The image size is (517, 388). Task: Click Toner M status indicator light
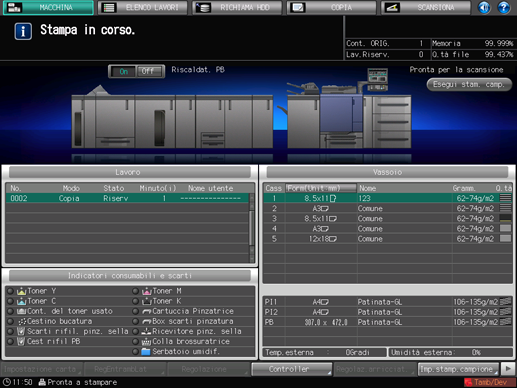[135, 291]
